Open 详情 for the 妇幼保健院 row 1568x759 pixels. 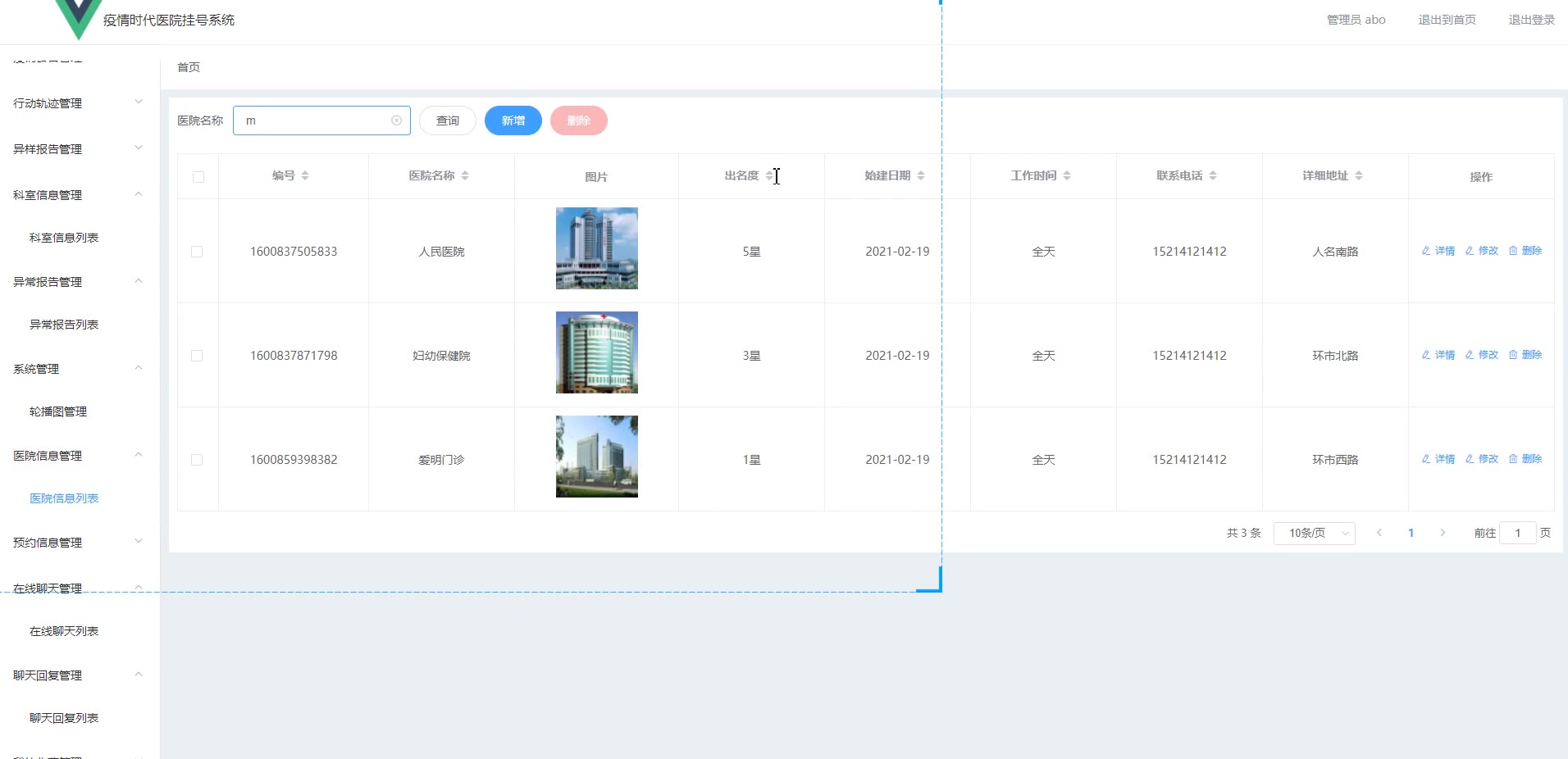[x=1438, y=355]
